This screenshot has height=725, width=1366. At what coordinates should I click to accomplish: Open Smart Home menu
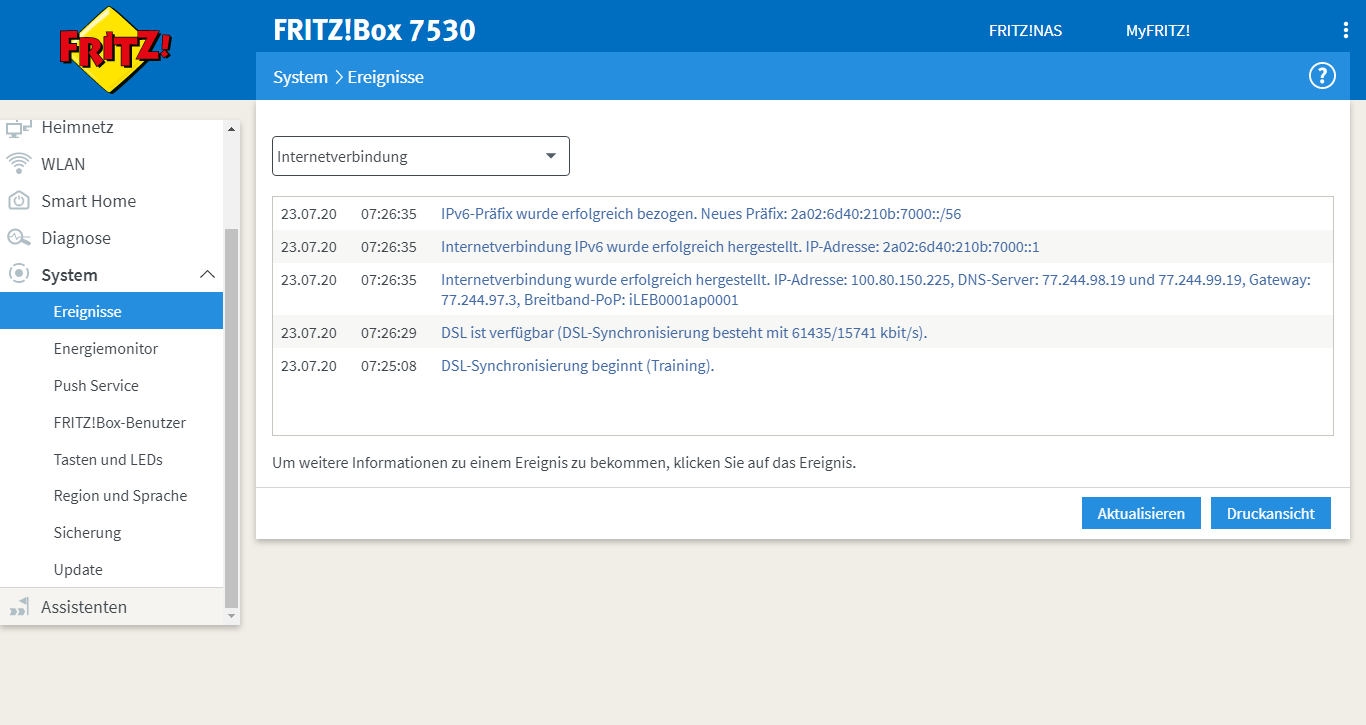pyautogui.click(x=88, y=201)
